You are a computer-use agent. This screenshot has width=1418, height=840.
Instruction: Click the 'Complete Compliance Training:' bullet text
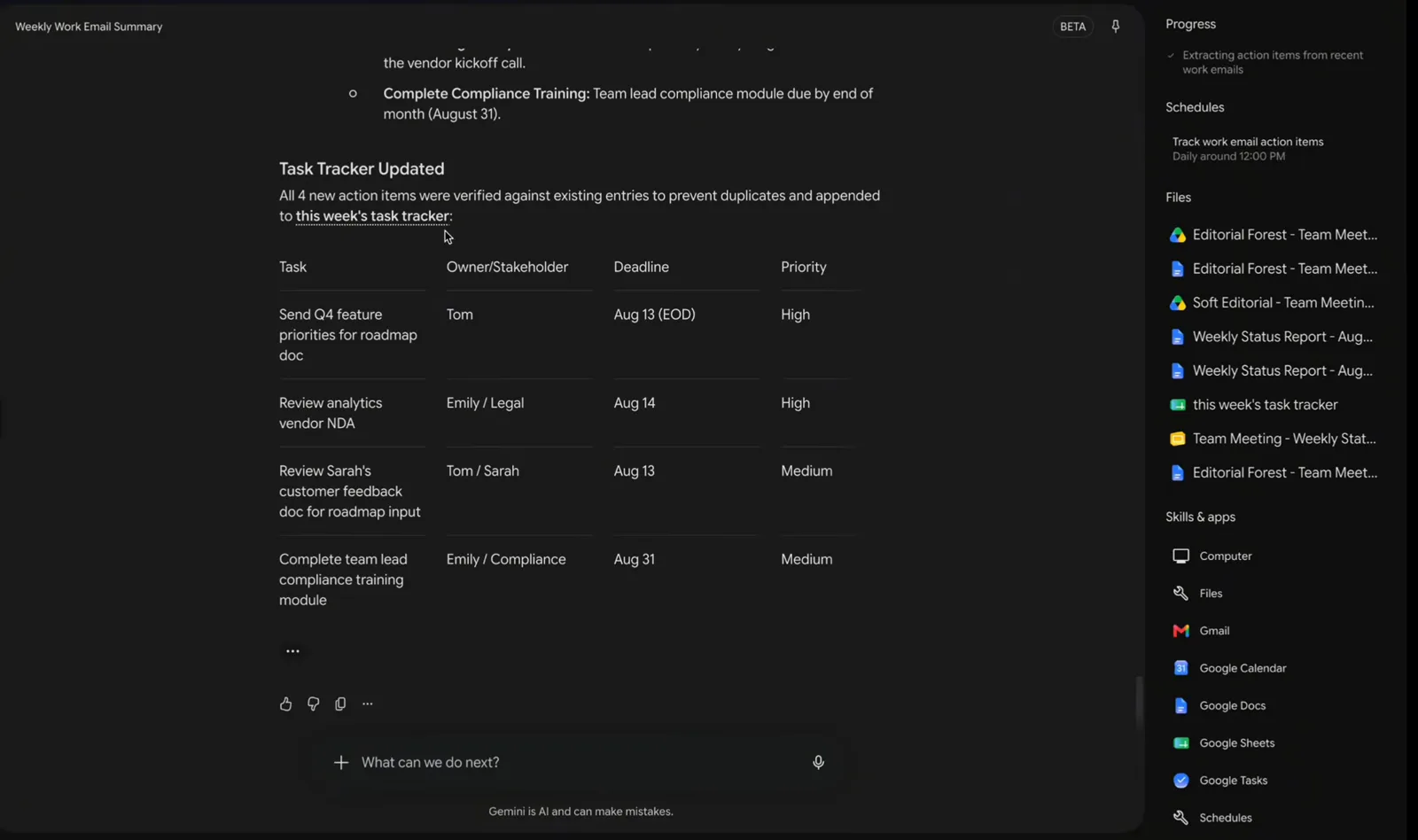click(486, 94)
